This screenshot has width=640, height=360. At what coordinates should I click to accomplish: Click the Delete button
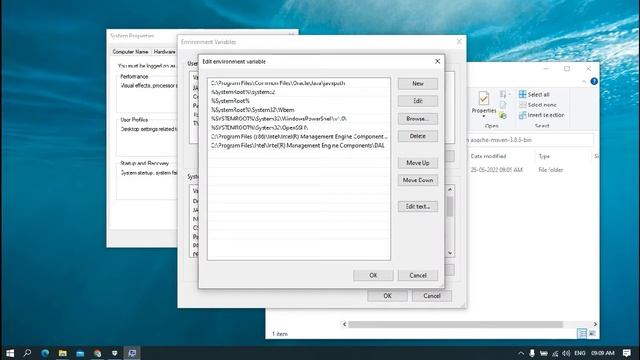tap(418, 136)
